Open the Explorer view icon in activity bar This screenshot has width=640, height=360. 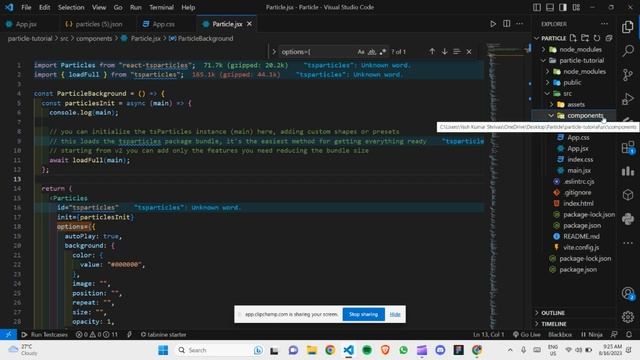628,27
